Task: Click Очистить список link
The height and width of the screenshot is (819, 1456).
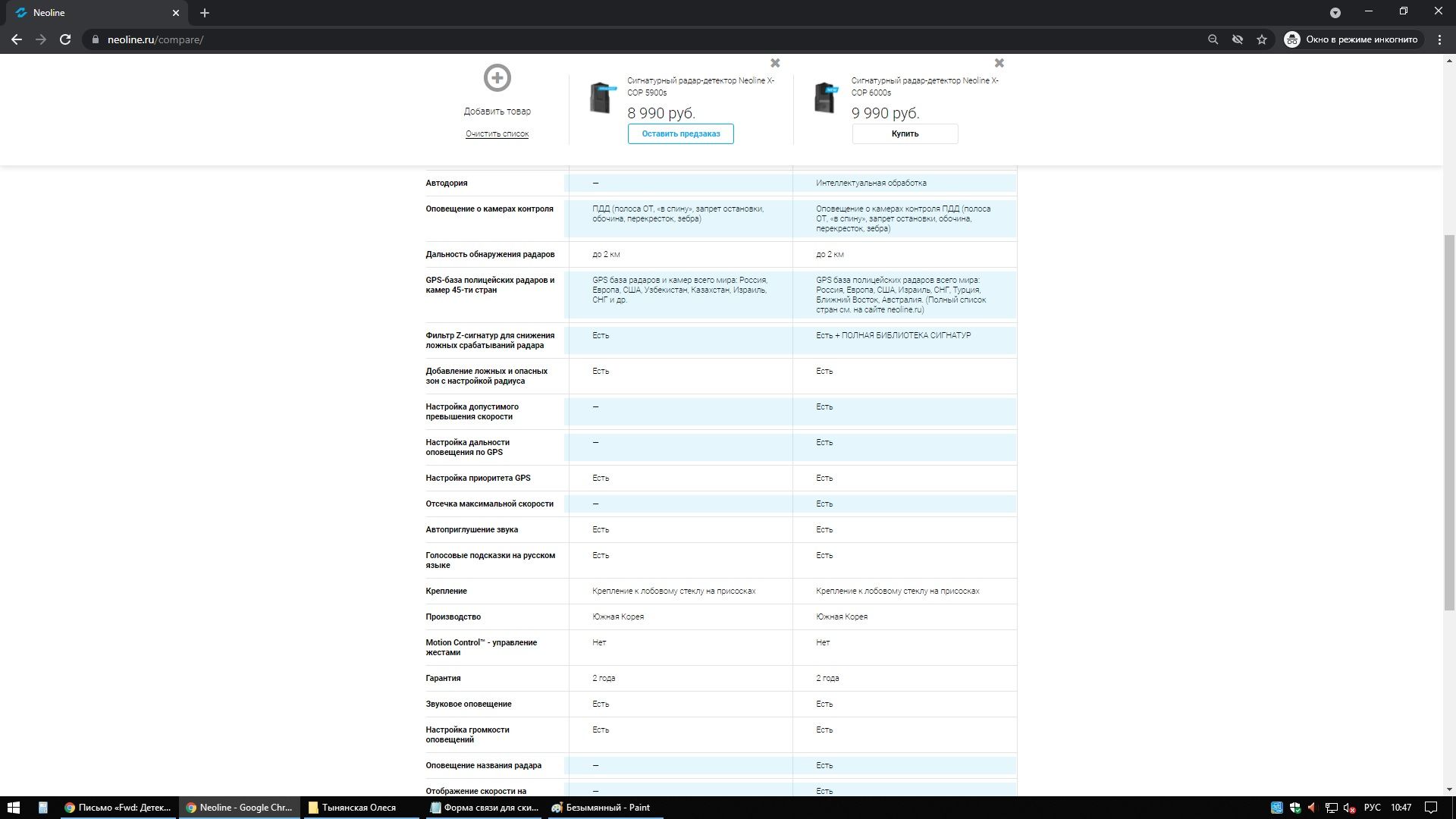Action: pos(497,133)
